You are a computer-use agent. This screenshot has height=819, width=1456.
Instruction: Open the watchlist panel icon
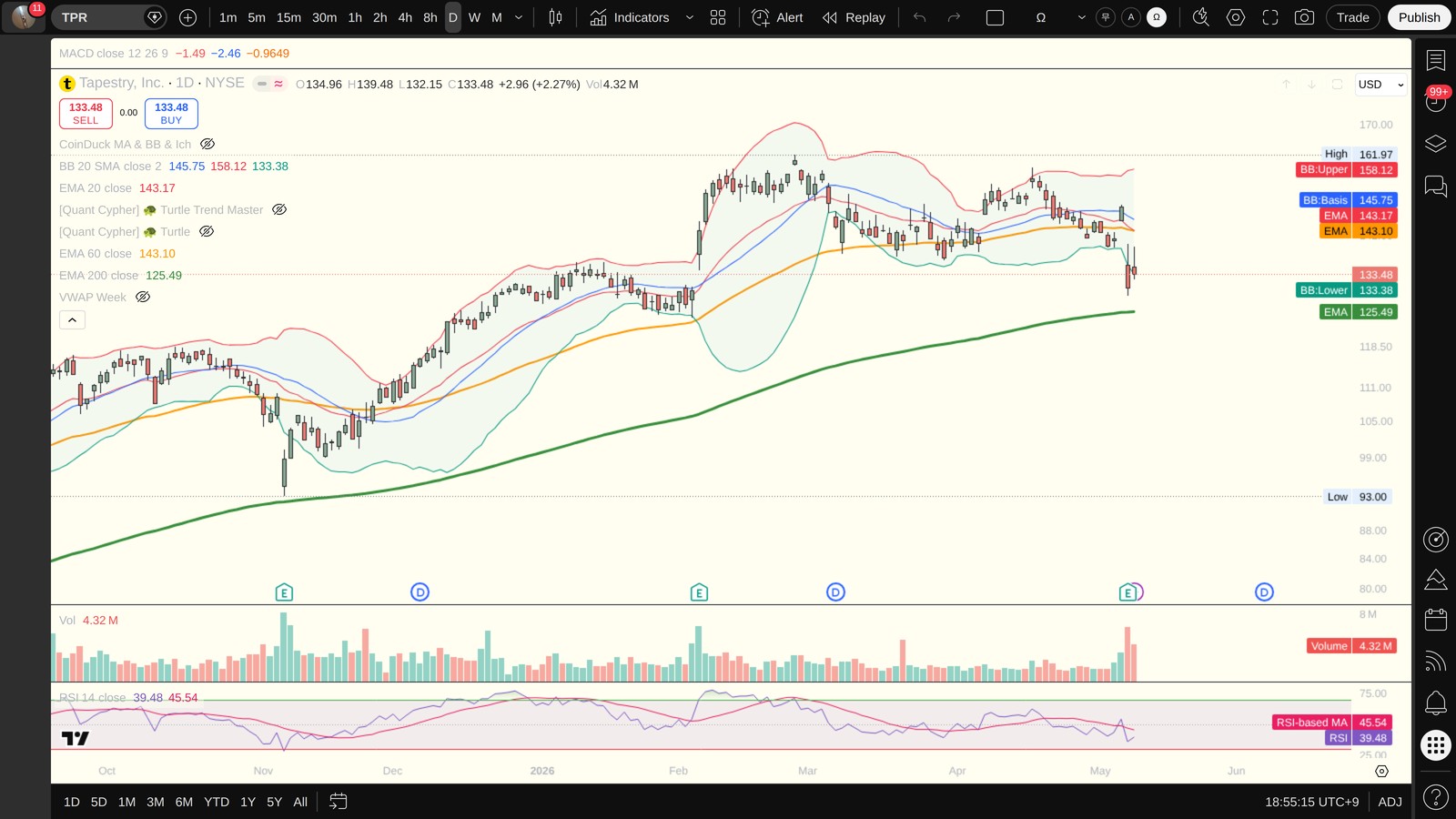1436,60
